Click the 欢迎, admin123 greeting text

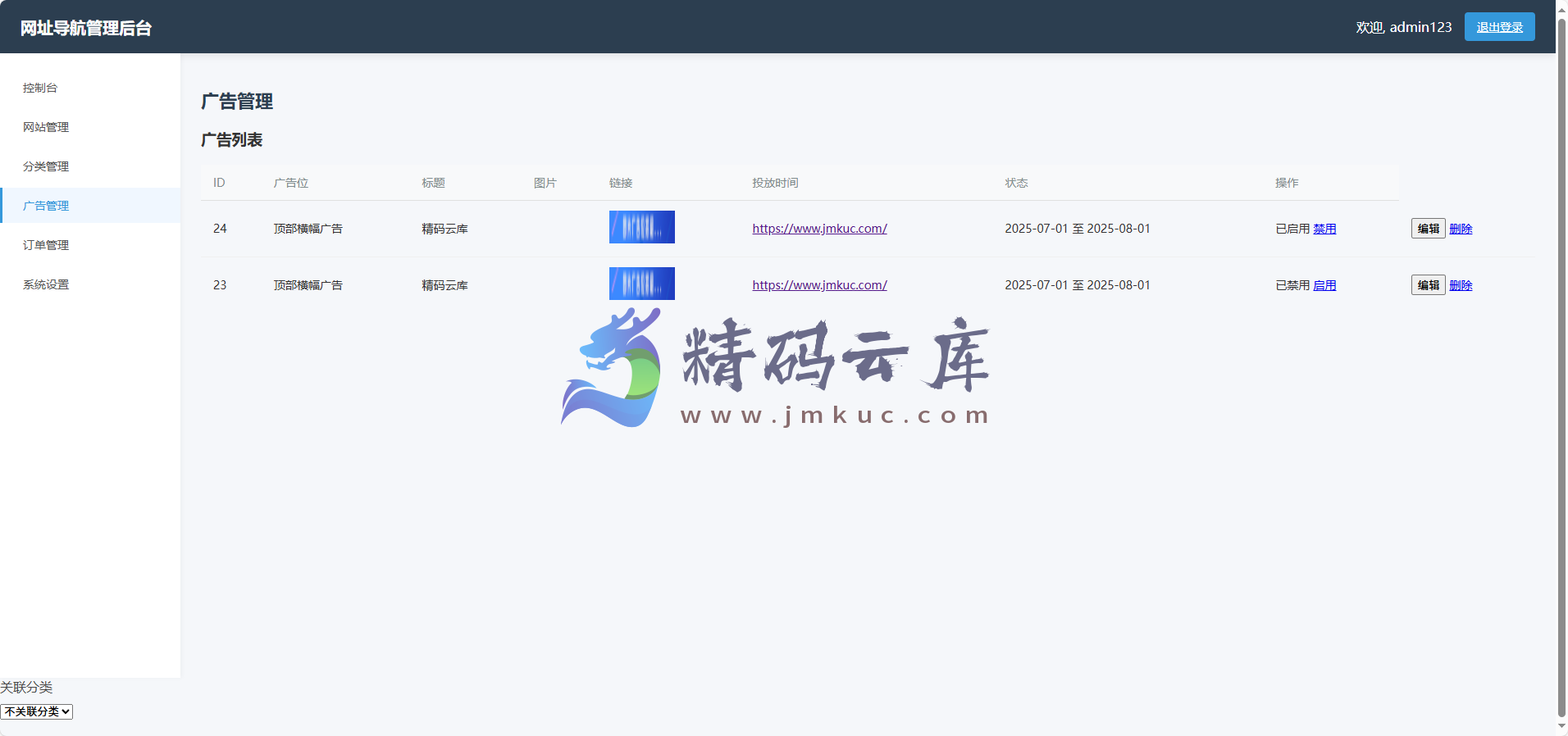pyautogui.click(x=1403, y=27)
